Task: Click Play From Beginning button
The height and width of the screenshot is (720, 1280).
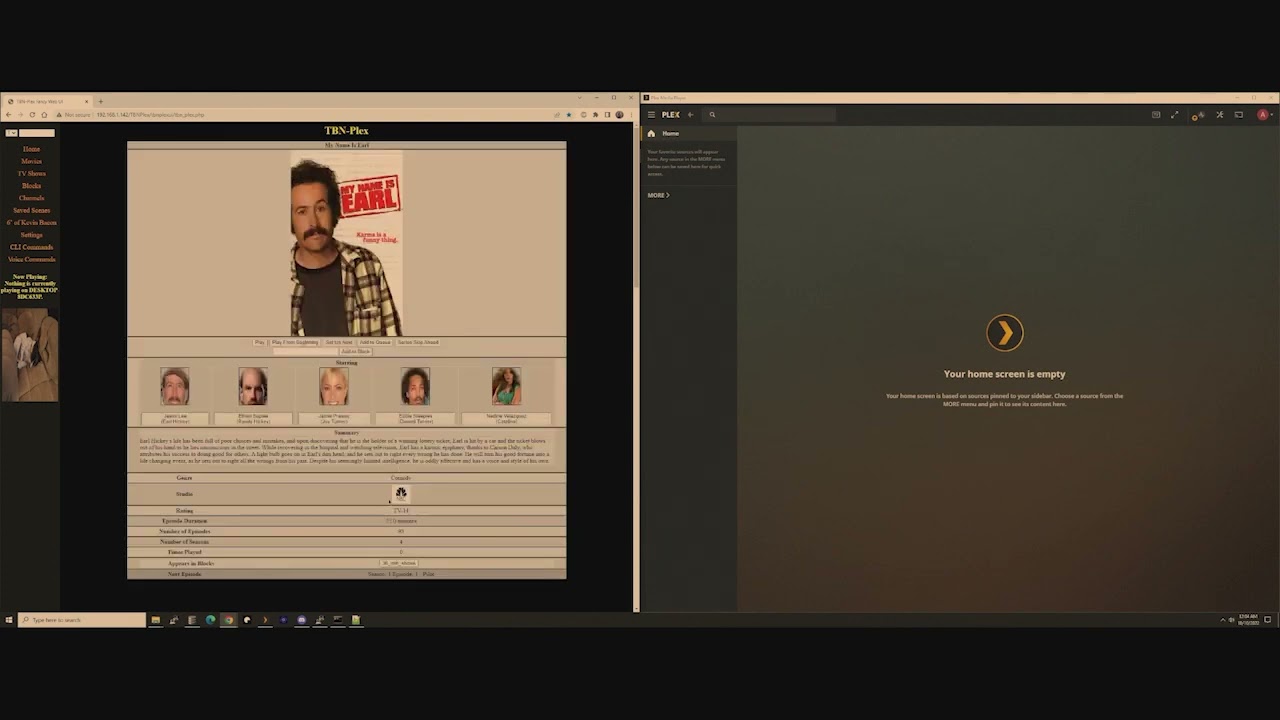Action: [x=295, y=342]
